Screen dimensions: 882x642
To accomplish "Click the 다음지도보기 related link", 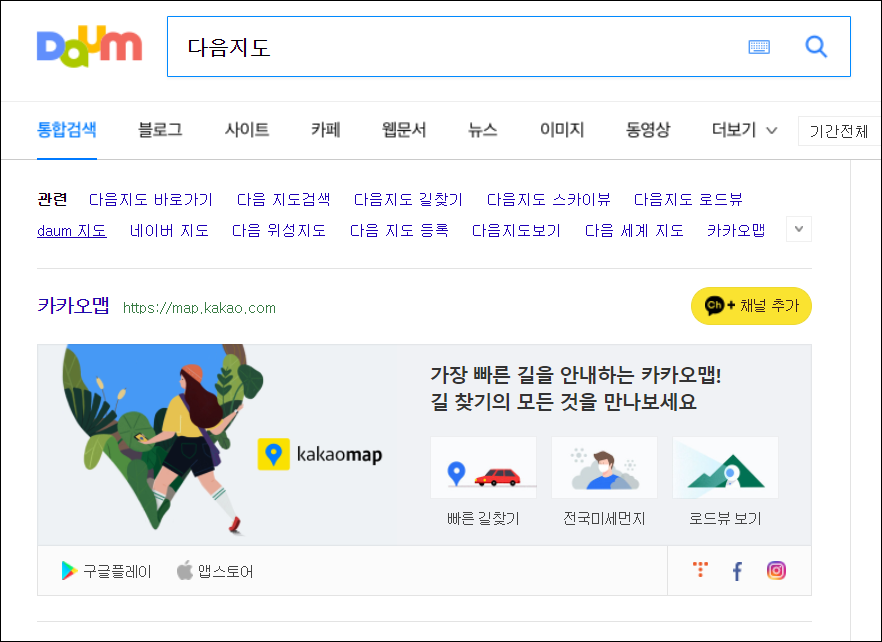I will tap(516, 231).
